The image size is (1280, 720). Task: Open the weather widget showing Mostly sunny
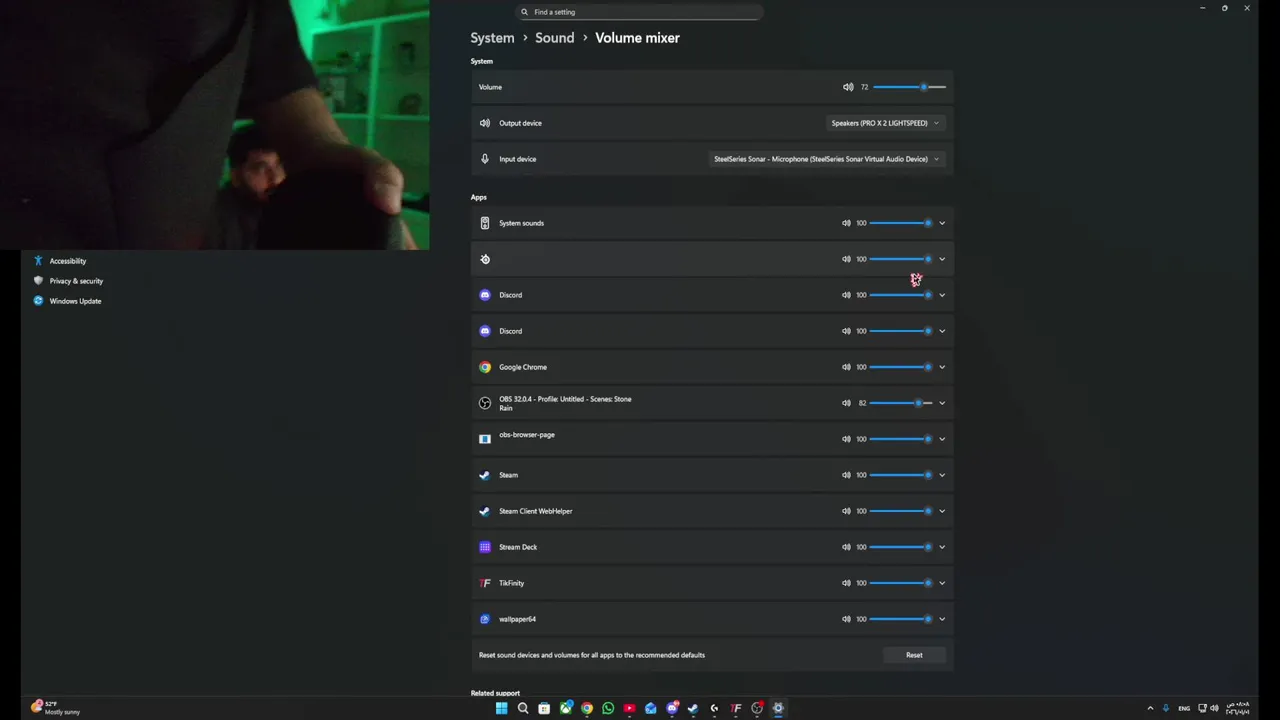[56, 708]
